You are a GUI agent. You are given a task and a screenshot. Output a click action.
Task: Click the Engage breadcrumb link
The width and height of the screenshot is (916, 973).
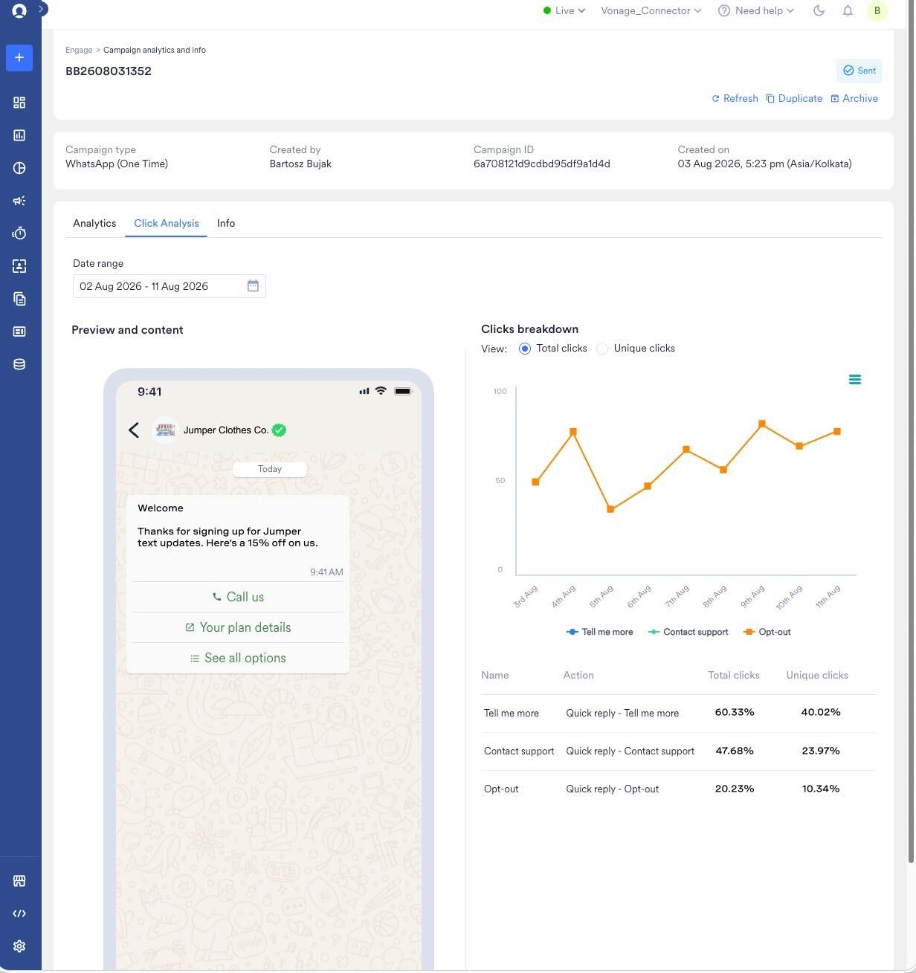click(x=79, y=50)
